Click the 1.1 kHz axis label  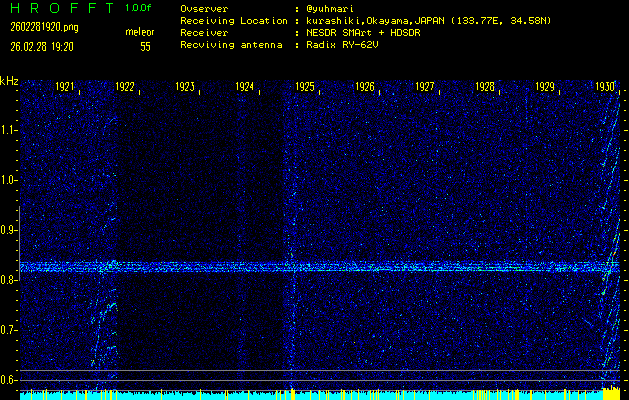[8, 130]
